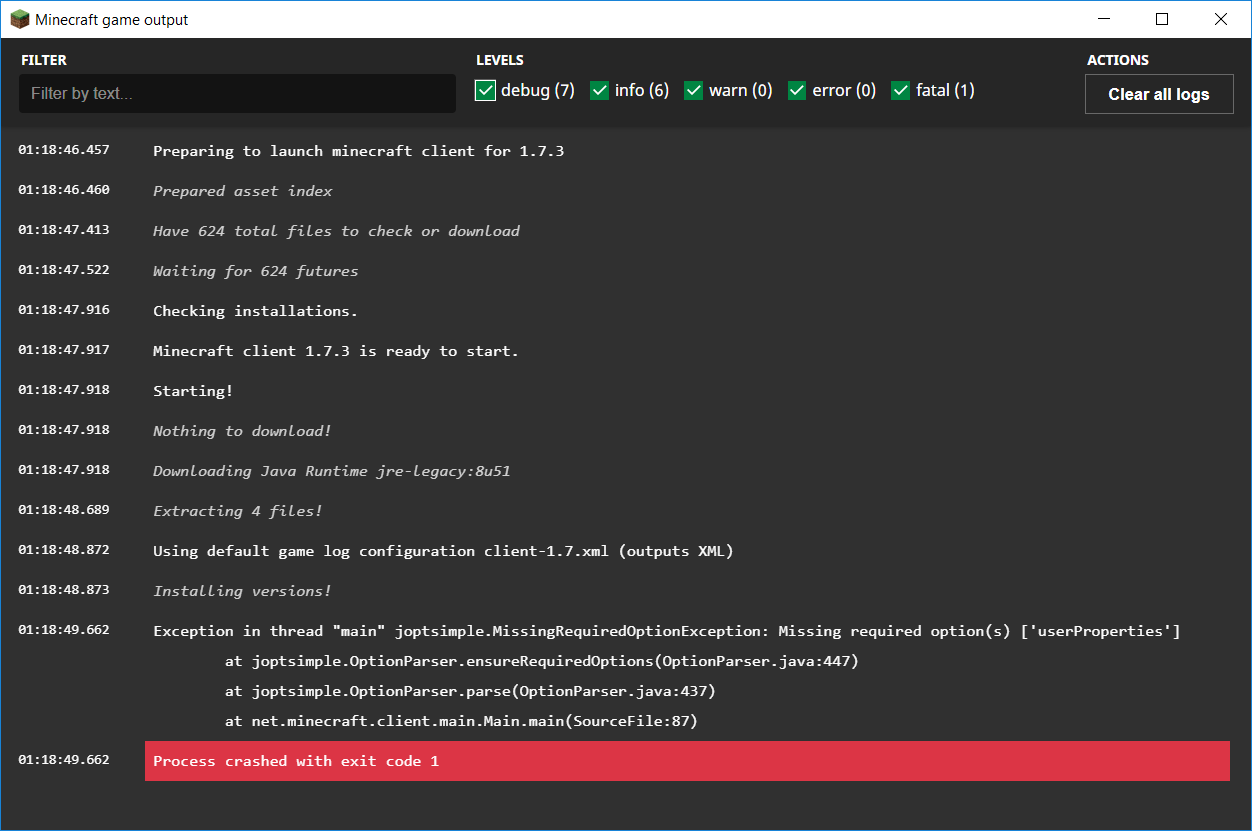This screenshot has height=831, width=1252.
Task: Click timestamp 01:18:47.413
Action: pyautogui.click(x=64, y=230)
